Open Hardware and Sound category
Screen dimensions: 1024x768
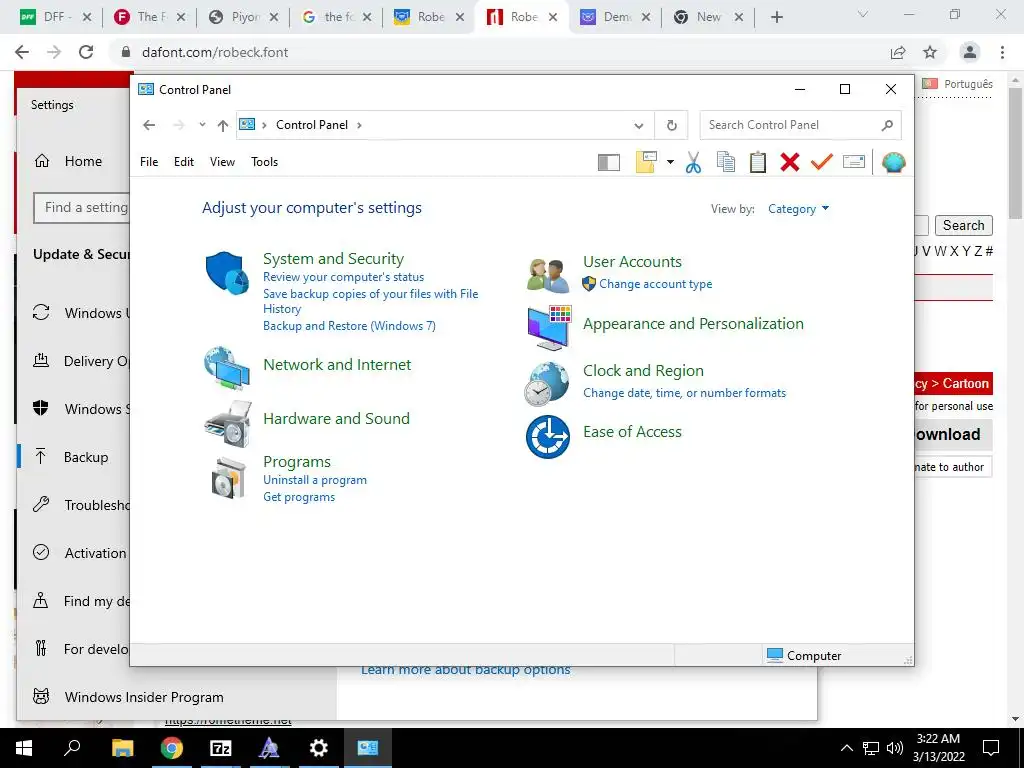tap(336, 419)
